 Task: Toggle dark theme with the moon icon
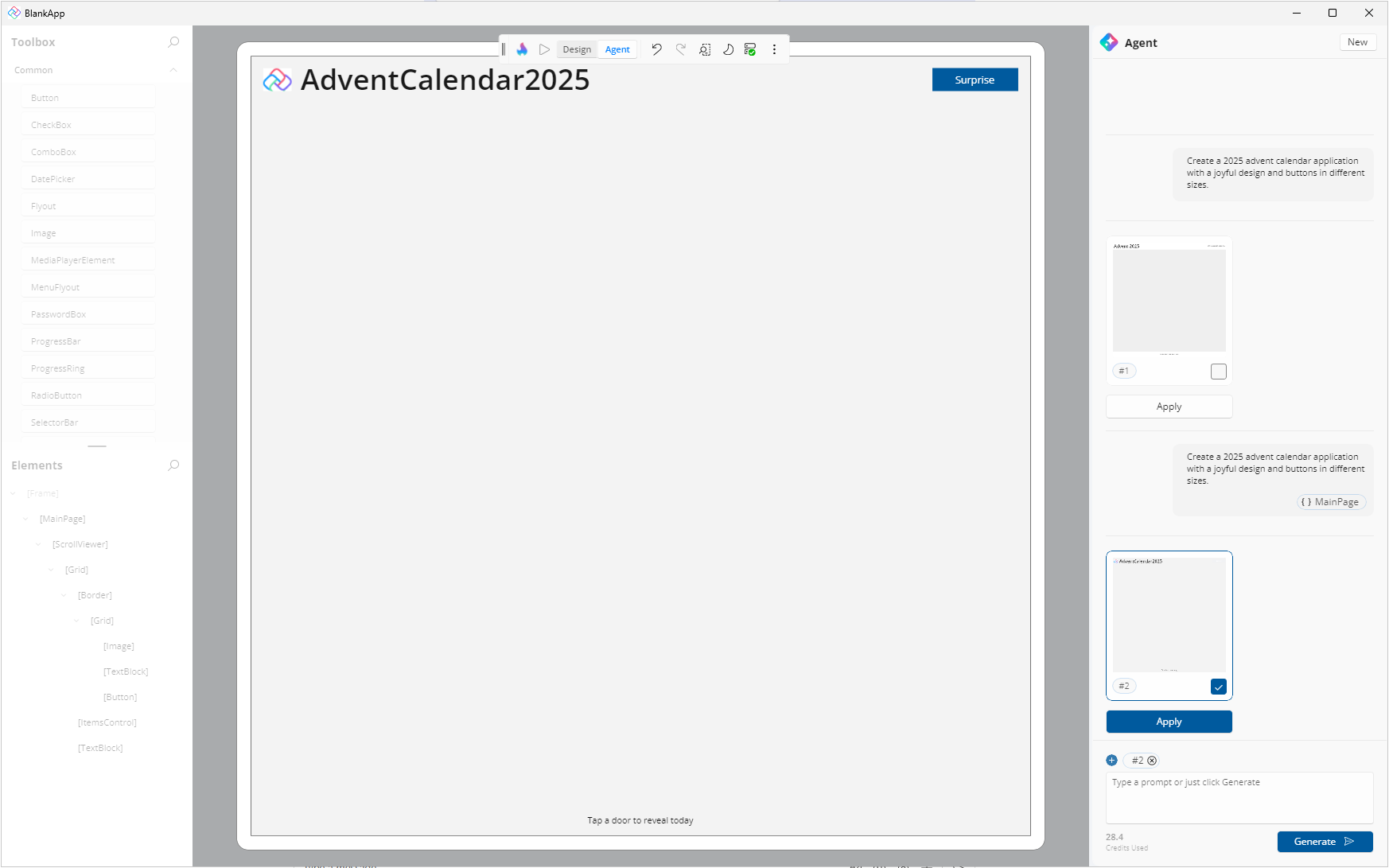728,49
